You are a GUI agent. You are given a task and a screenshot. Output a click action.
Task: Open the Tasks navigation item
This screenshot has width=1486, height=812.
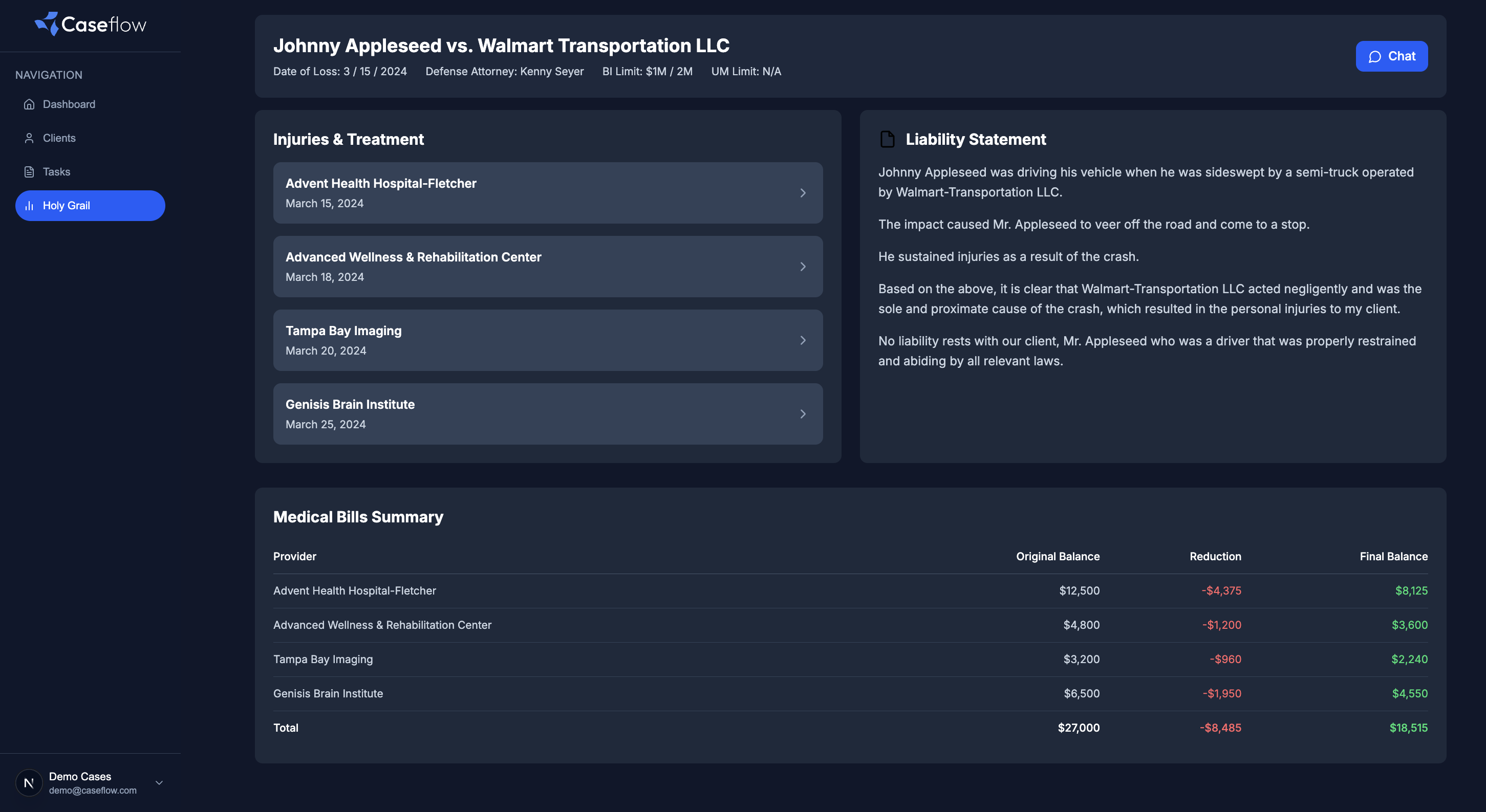(x=90, y=172)
